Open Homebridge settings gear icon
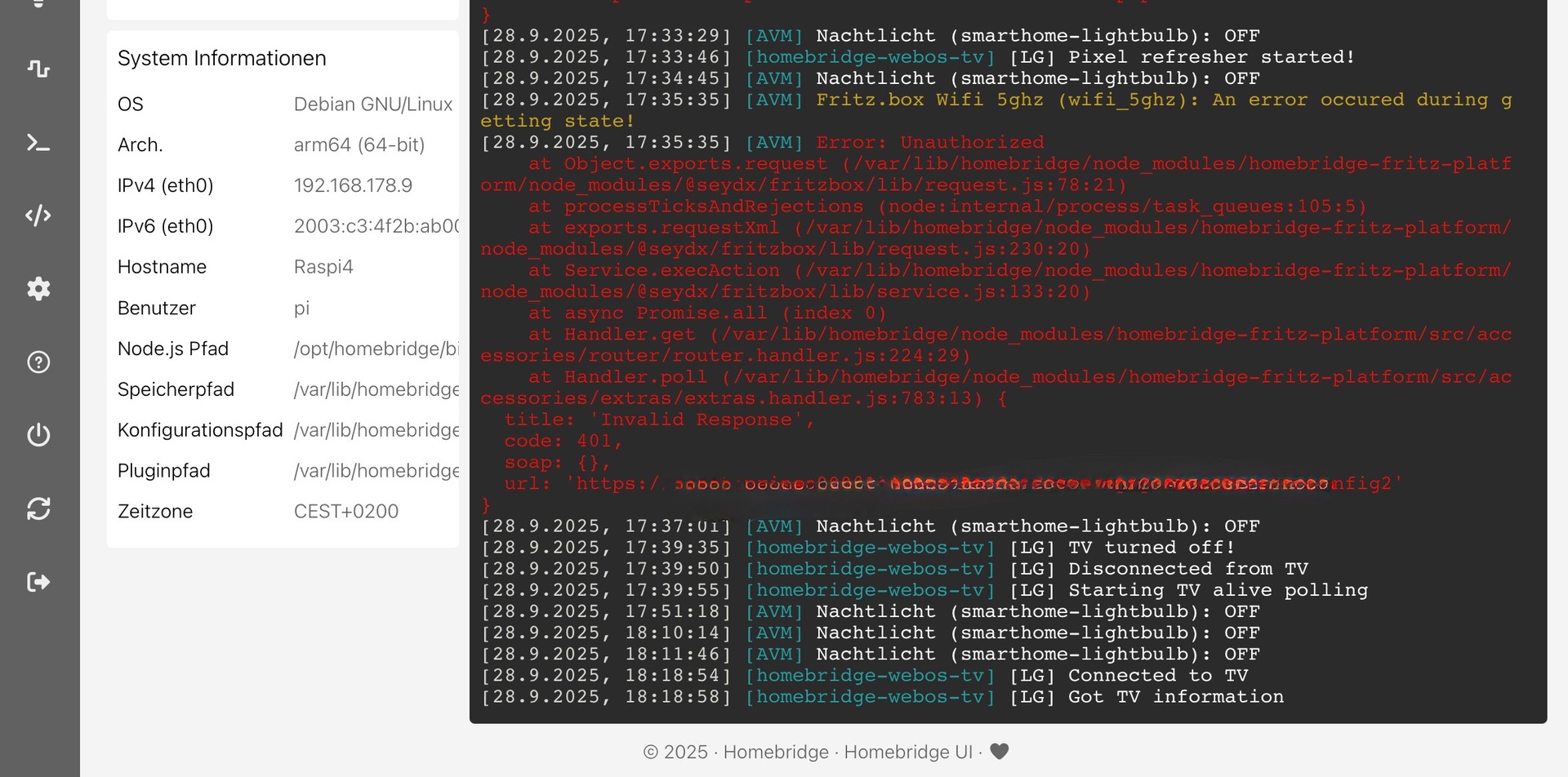Image resolution: width=1568 pixels, height=777 pixels. tap(38, 289)
